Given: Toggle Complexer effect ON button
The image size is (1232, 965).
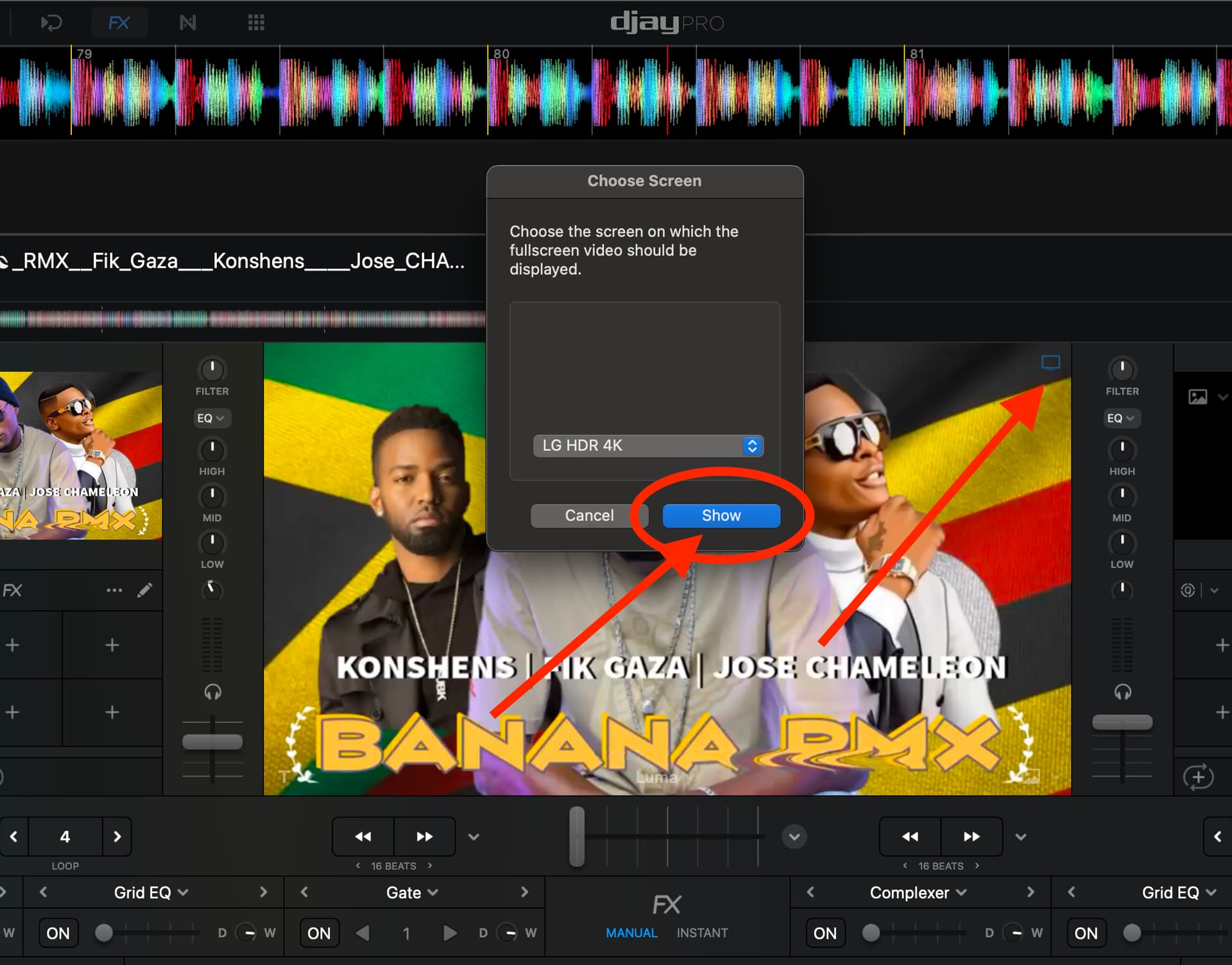Looking at the screenshot, I should point(825,933).
